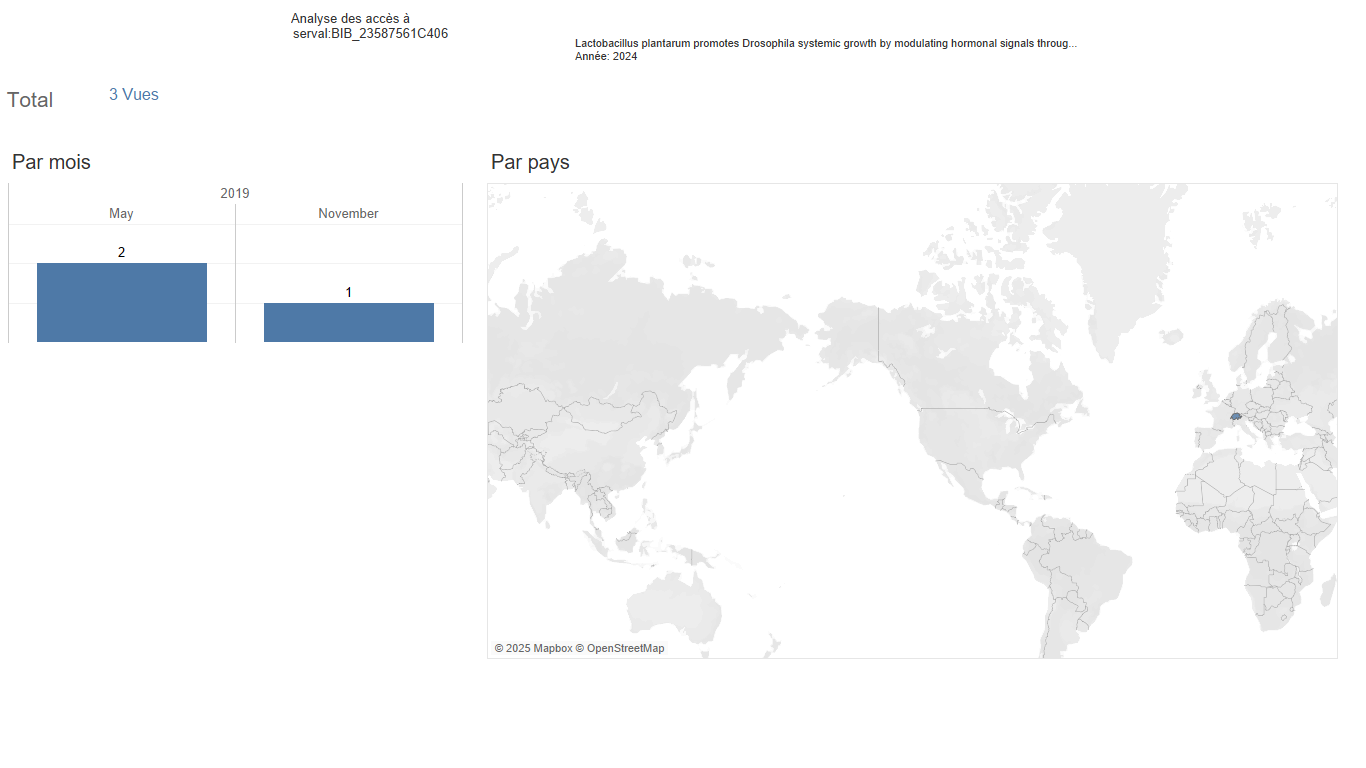Click the 'November' column header
This screenshot has width=1366, height=768.
coord(348,214)
